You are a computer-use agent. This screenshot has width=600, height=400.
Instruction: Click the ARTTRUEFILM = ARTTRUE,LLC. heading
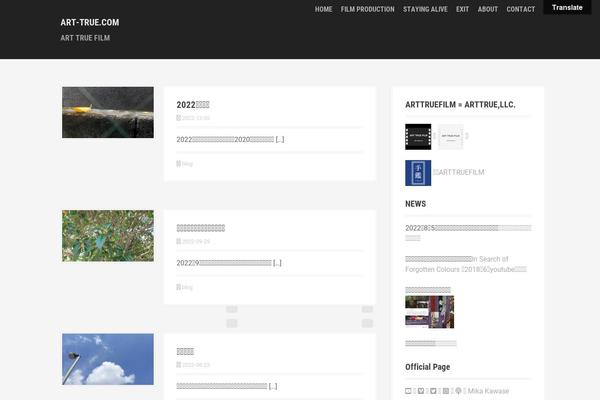click(460, 104)
